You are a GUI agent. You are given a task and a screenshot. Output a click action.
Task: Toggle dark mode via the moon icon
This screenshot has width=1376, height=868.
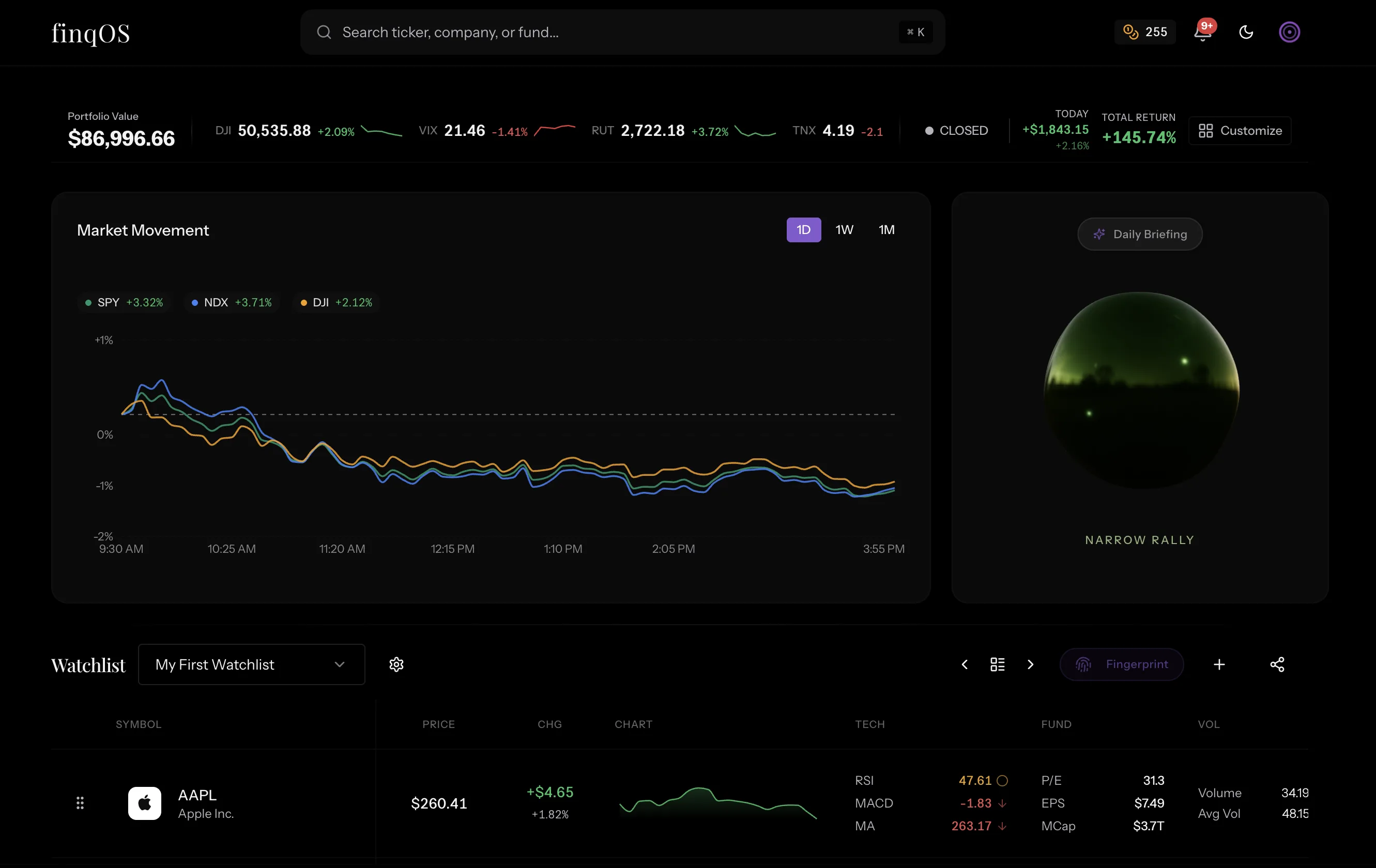[x=1246, y=32]
